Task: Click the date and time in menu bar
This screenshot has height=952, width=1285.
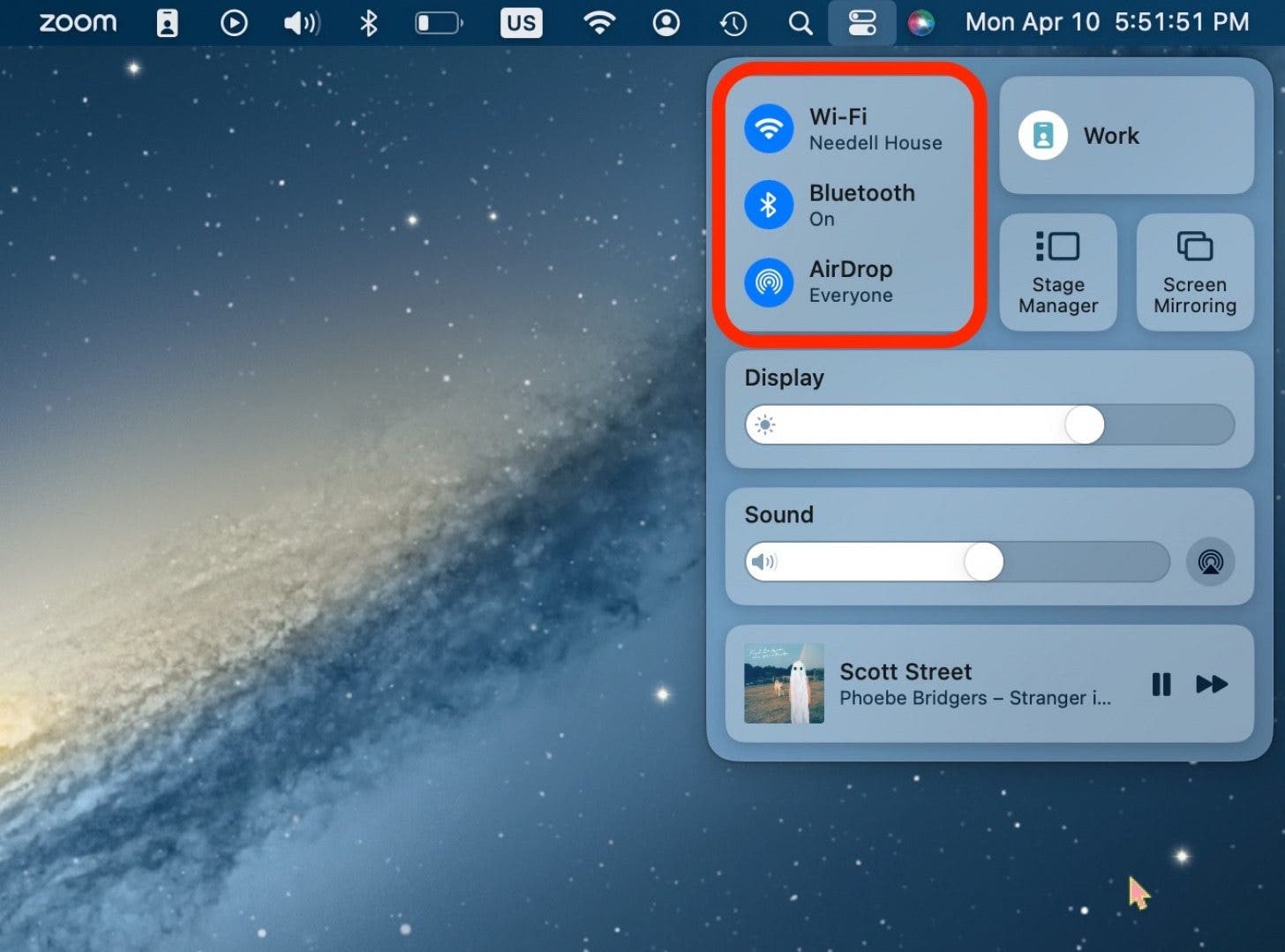Action: click(1107, 22)
